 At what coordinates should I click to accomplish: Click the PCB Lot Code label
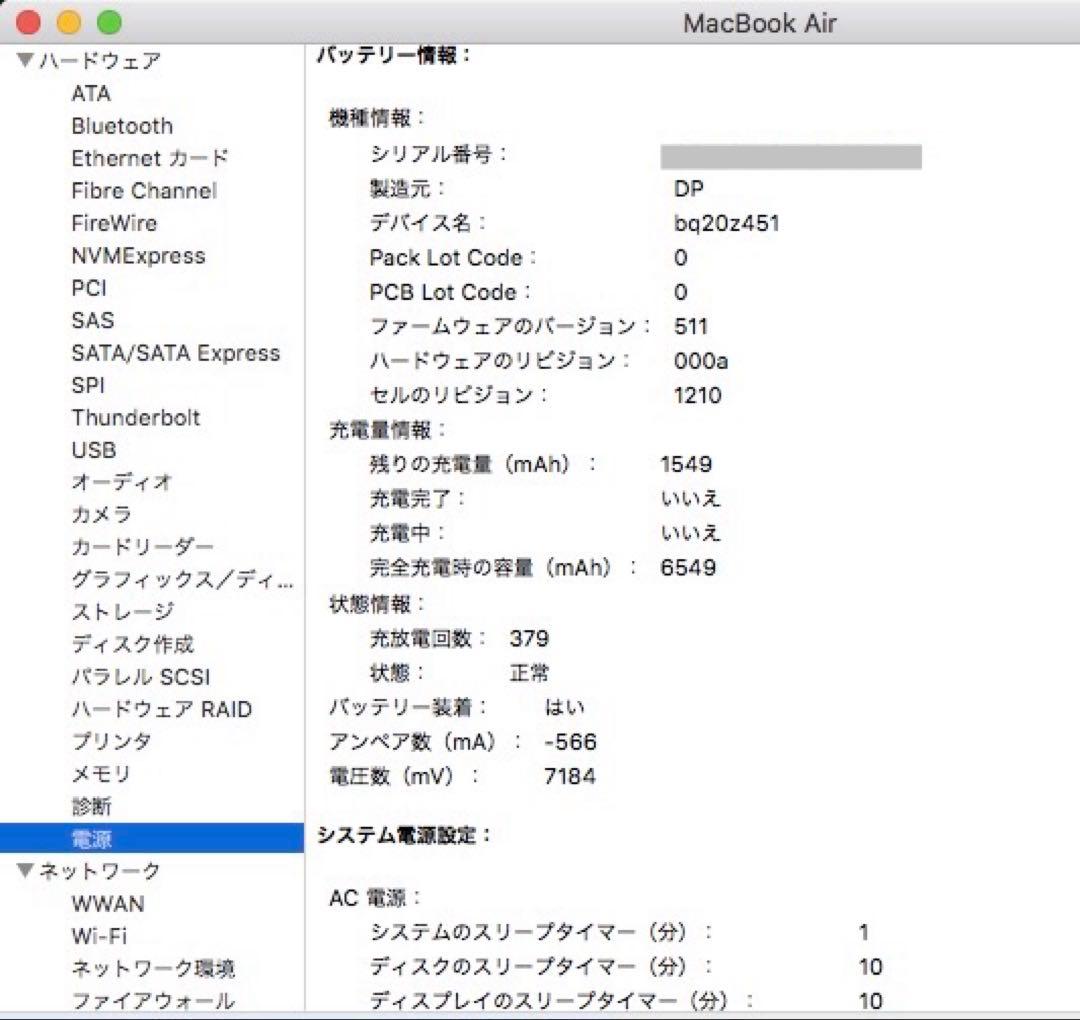point(450,291)
